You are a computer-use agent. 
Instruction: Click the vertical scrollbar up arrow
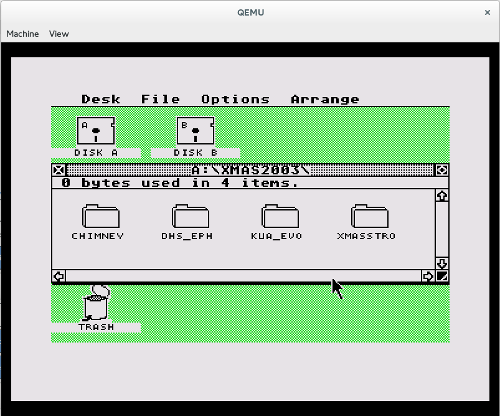(x=442, y=196)
